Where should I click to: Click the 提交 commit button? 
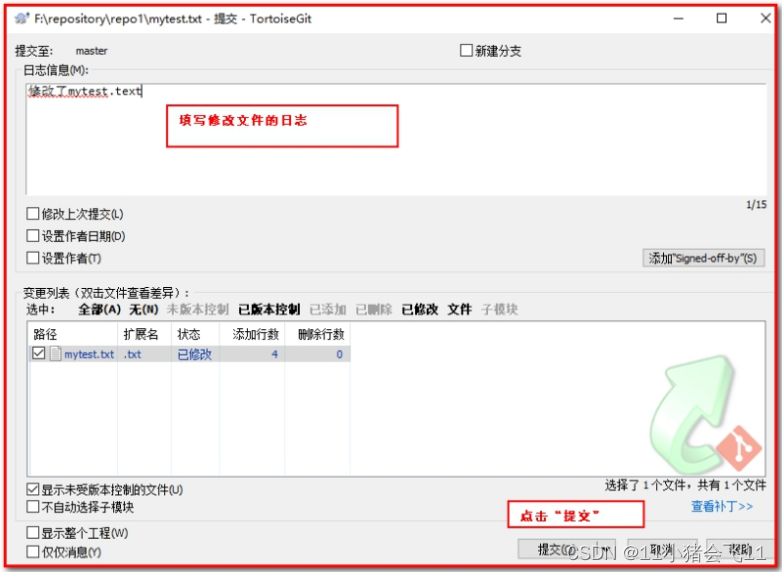[557, 550]
